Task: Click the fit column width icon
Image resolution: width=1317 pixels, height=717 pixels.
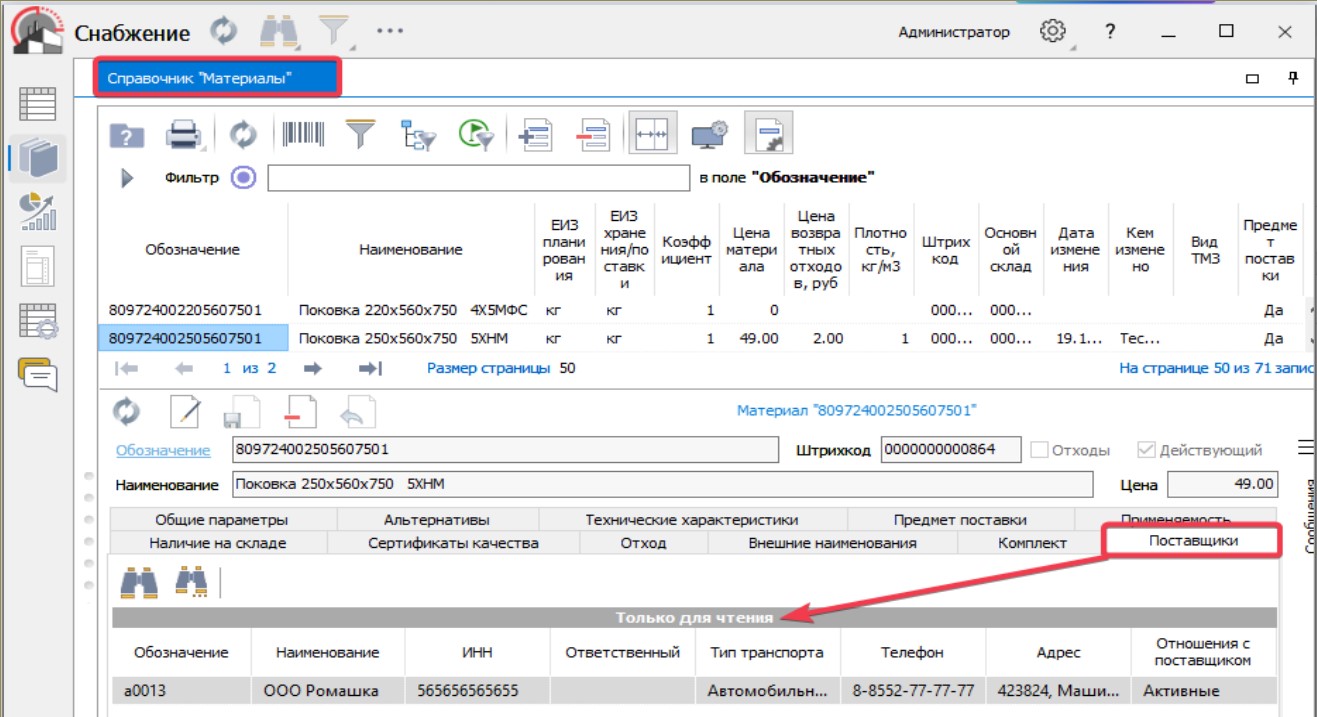Action: [652, 134]
